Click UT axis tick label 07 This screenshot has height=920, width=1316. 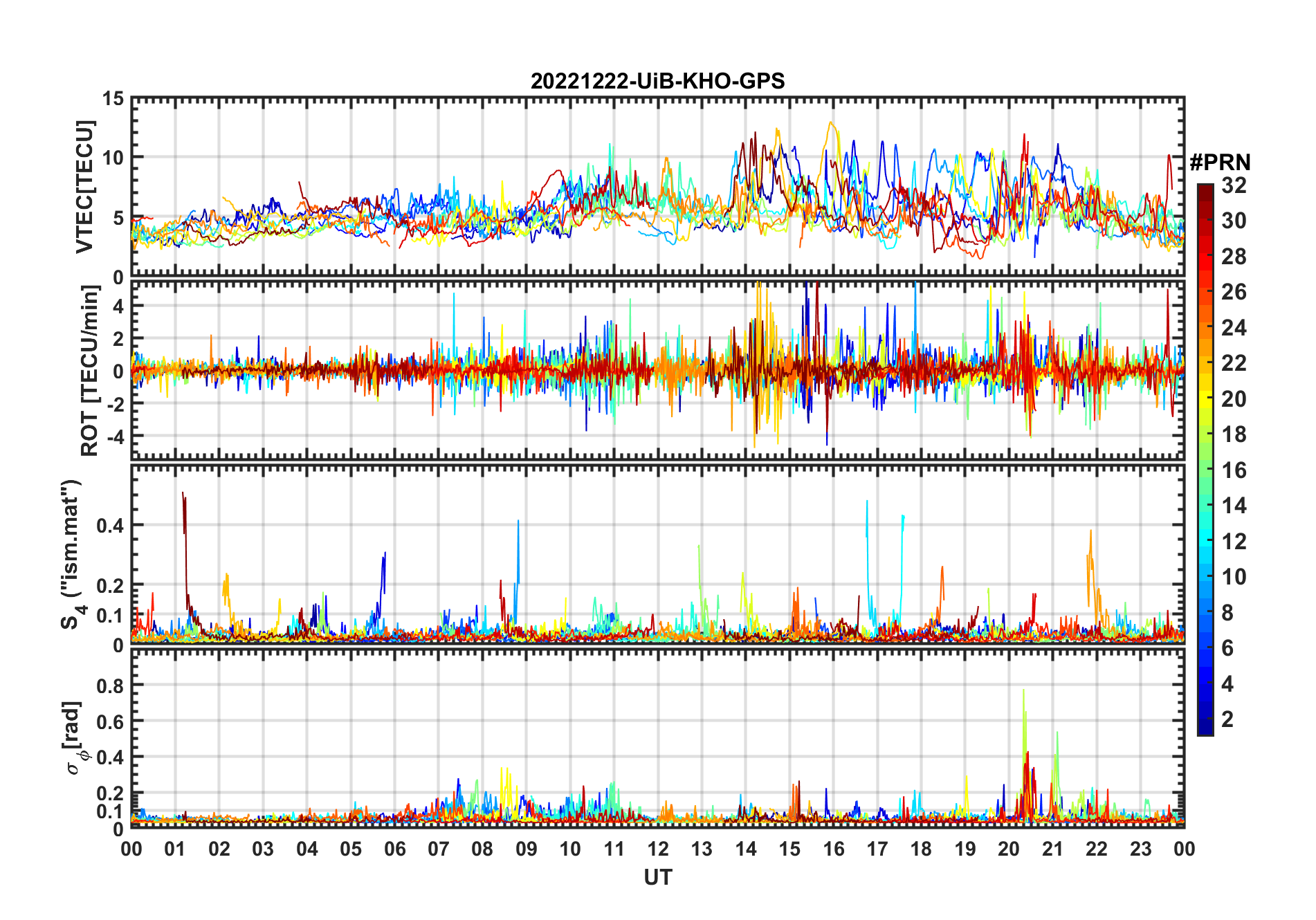point(439,849)
